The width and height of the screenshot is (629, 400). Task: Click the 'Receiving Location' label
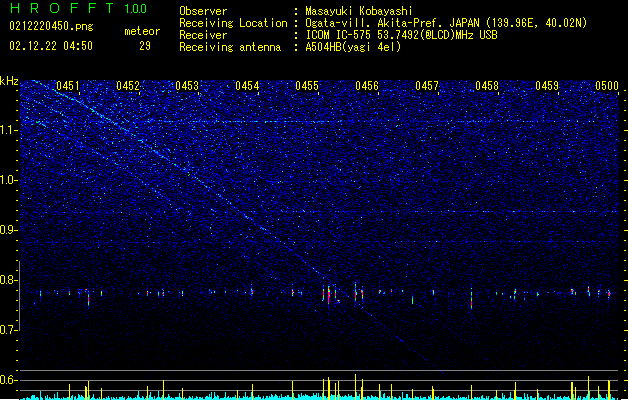coord(233,23)
